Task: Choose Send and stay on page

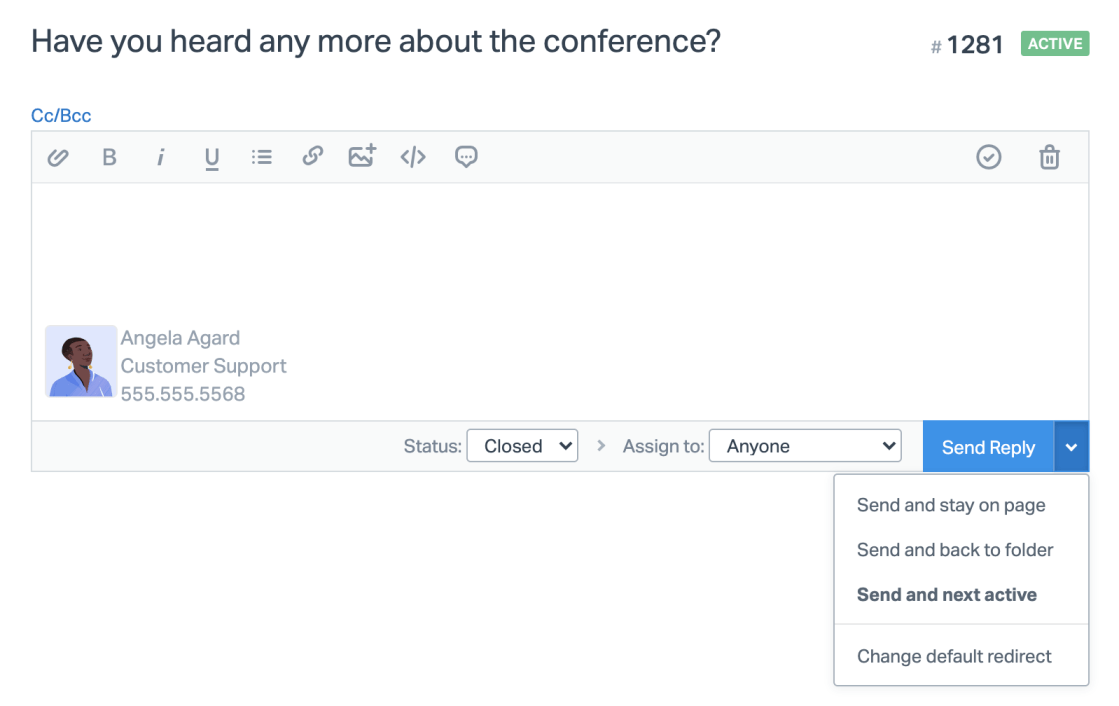Action: tap(951, 505)
